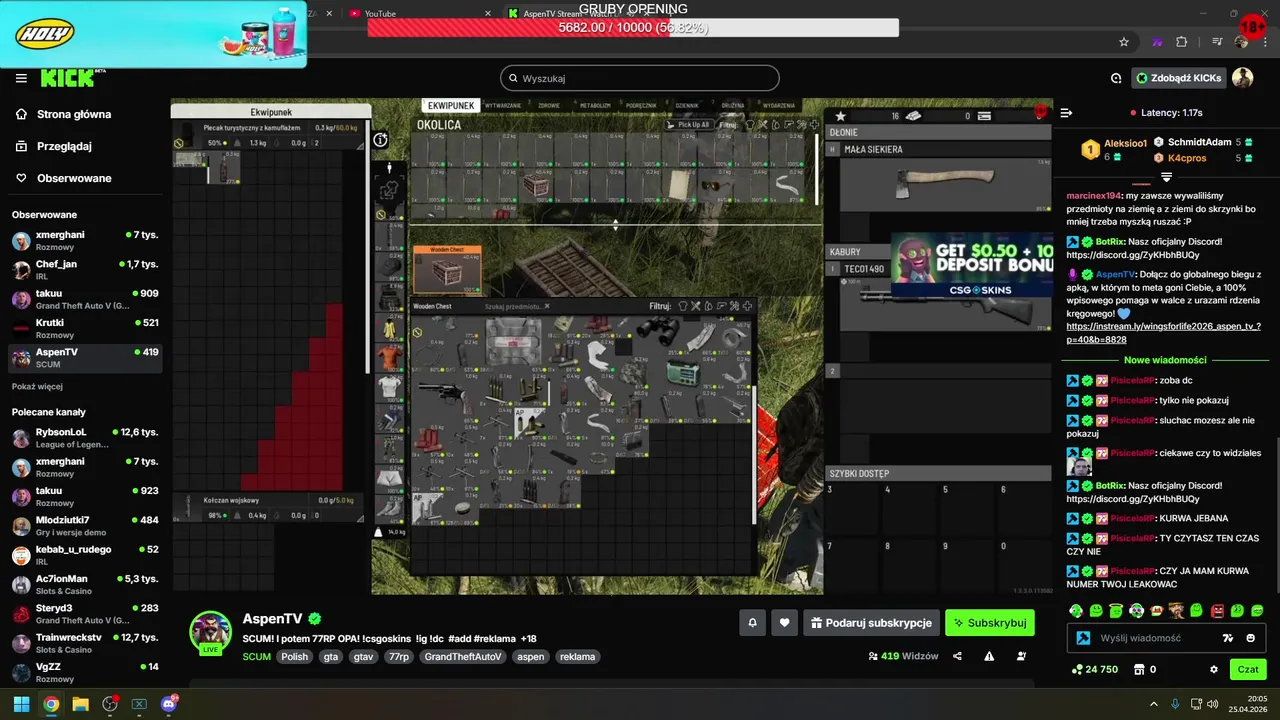This screenshot has width=1280, height=720.
Task: Open the AspenTV LIVE avatar
Action: pos(211,632)
